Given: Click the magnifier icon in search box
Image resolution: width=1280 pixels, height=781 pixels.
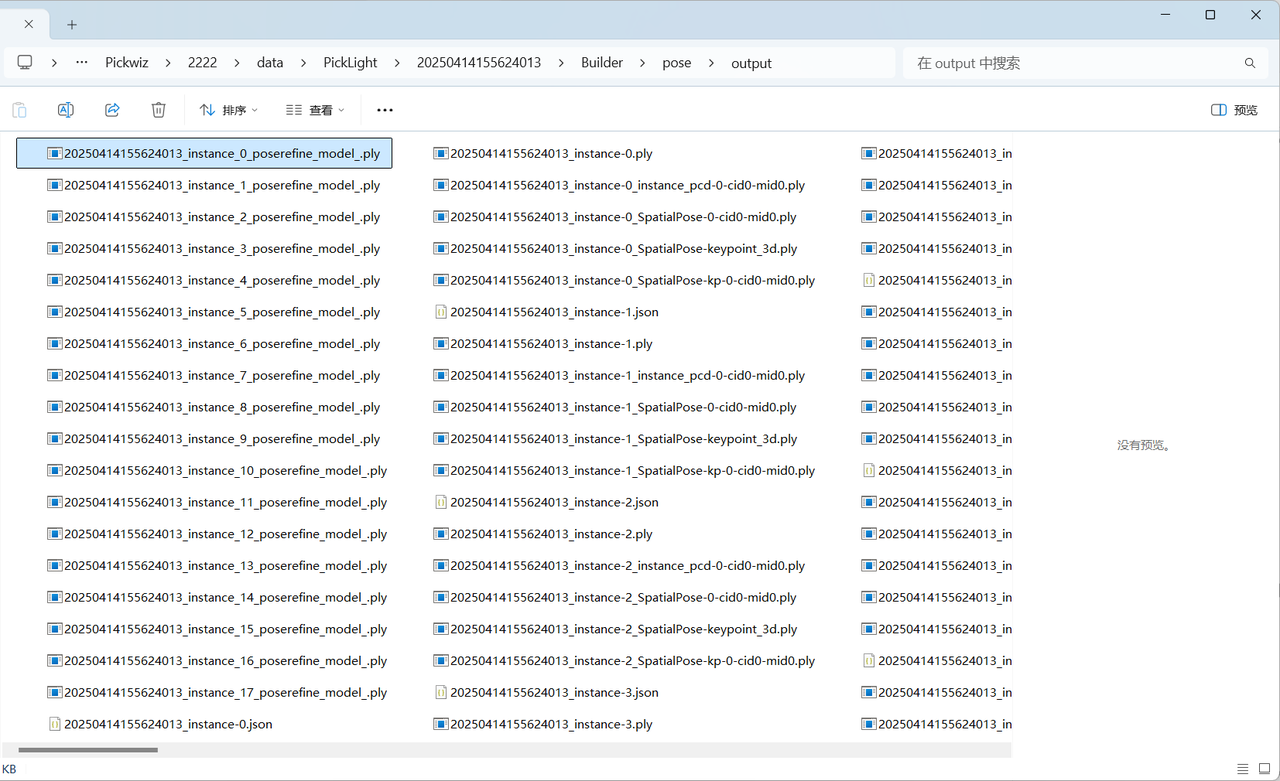Looking at the screenshot, I should click(1249, 63).
